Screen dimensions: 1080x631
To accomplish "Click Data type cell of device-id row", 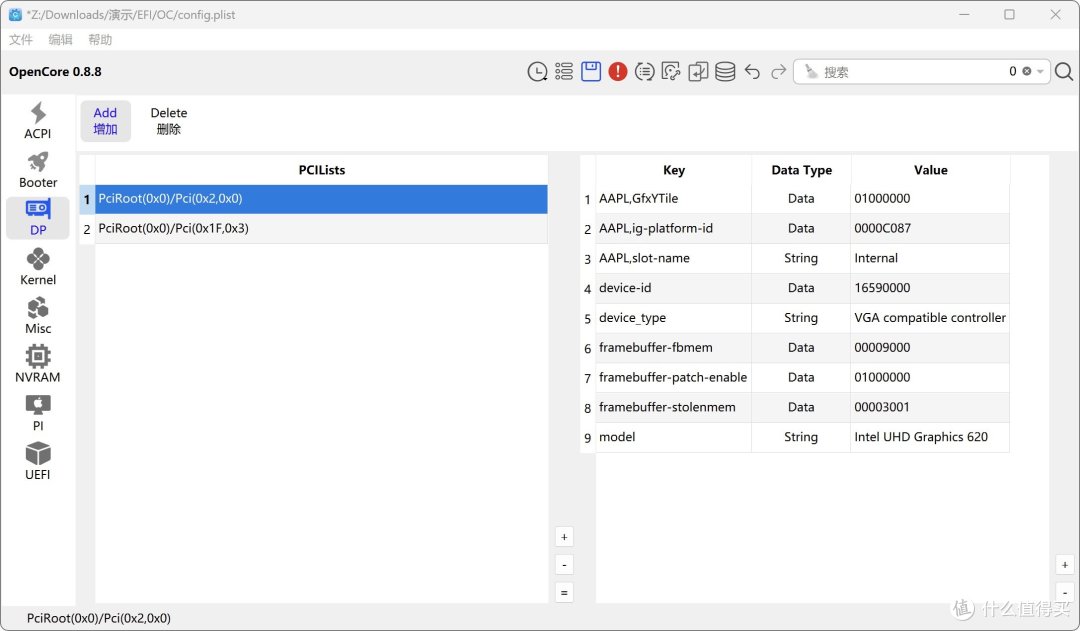I will 801,288.
